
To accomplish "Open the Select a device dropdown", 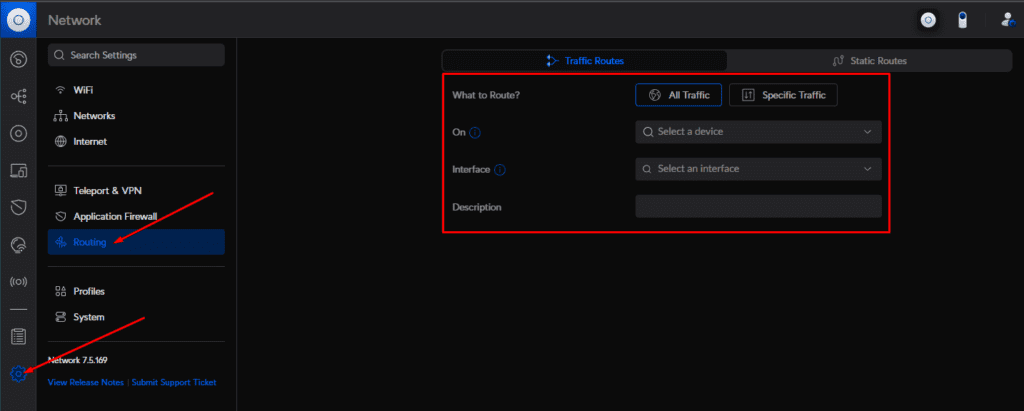I will pos(758,132).
